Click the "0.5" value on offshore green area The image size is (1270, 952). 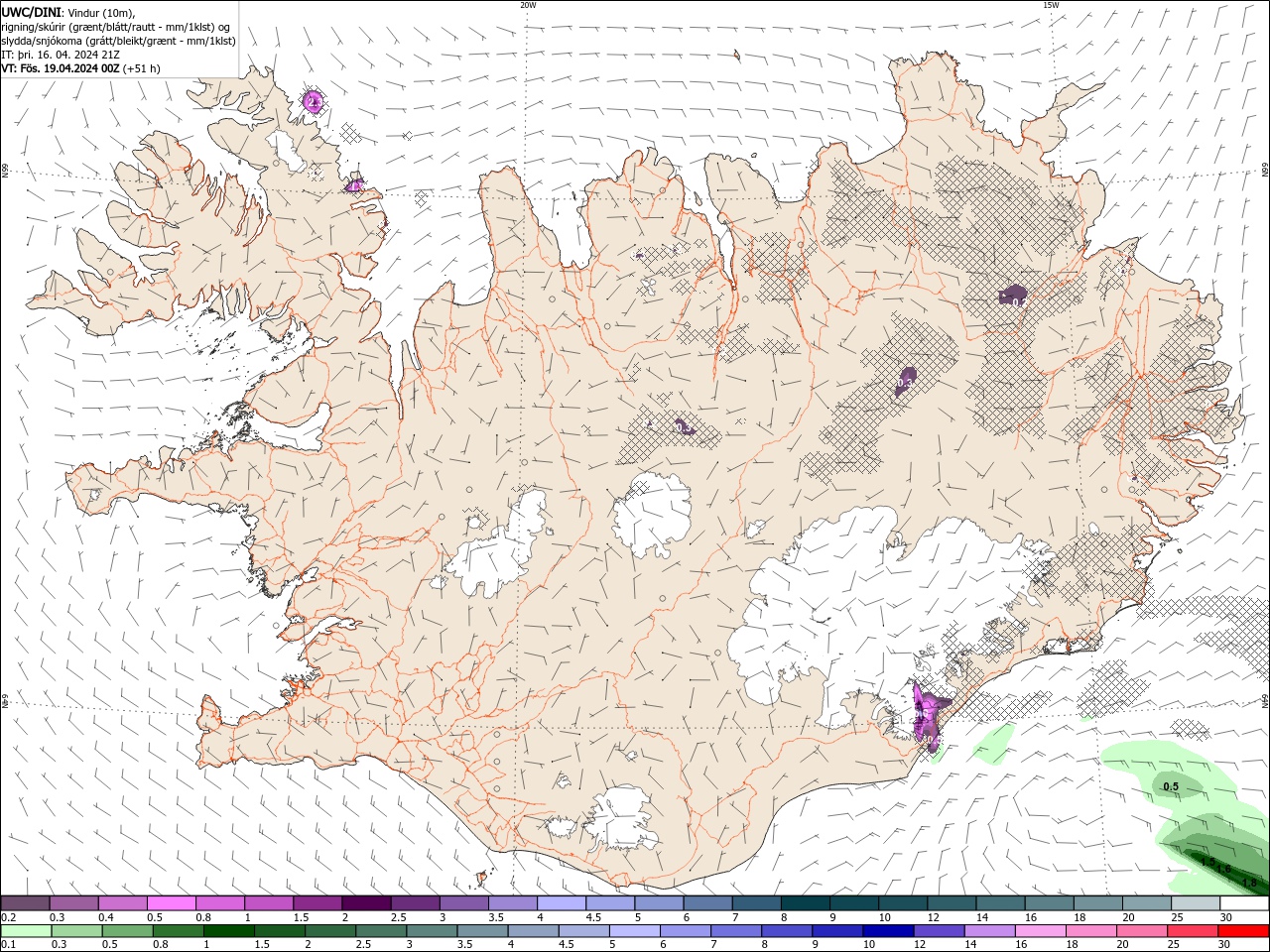coord(1171,787)
